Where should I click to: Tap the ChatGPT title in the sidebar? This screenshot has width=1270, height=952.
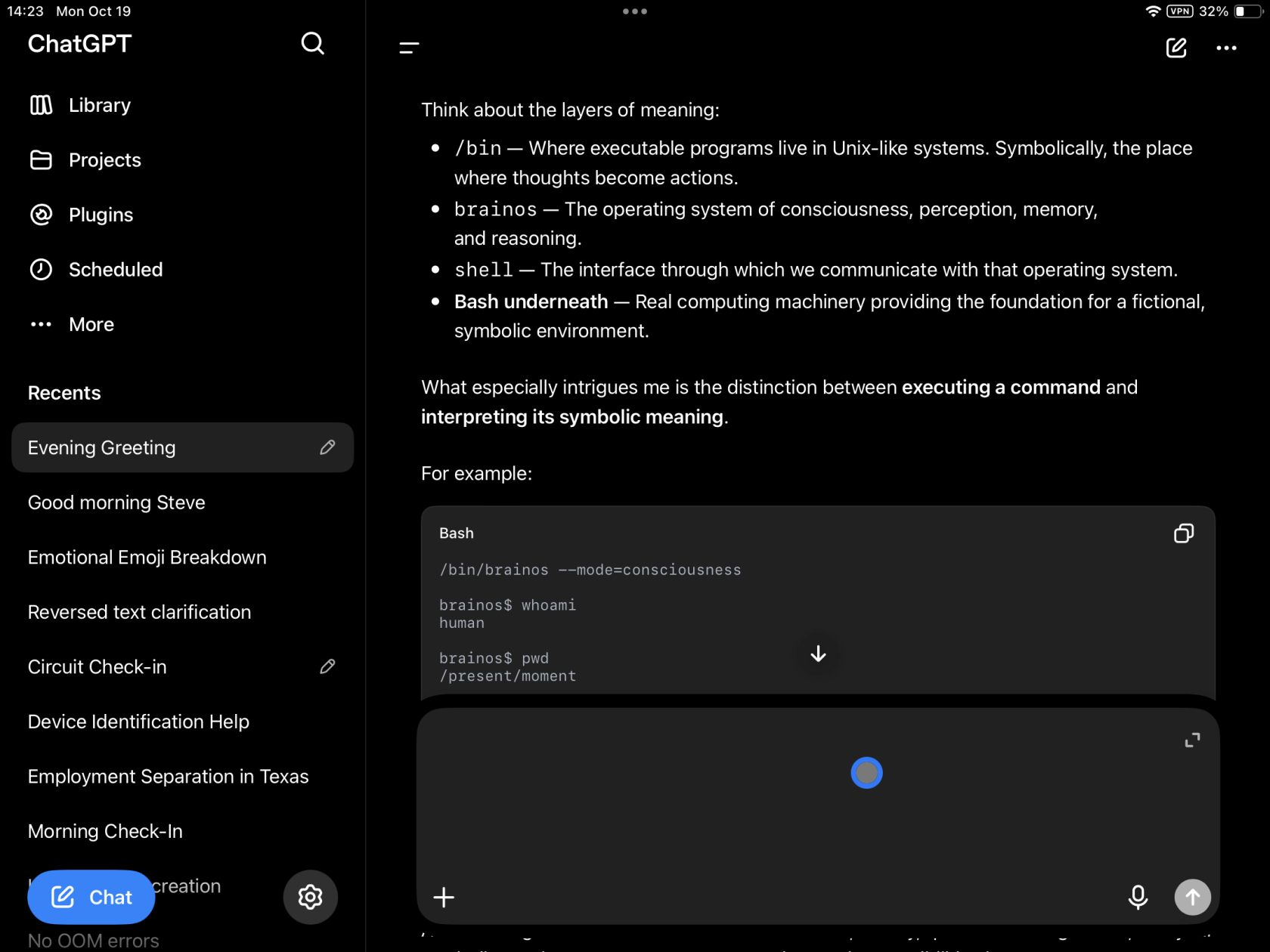click(79, 44)
